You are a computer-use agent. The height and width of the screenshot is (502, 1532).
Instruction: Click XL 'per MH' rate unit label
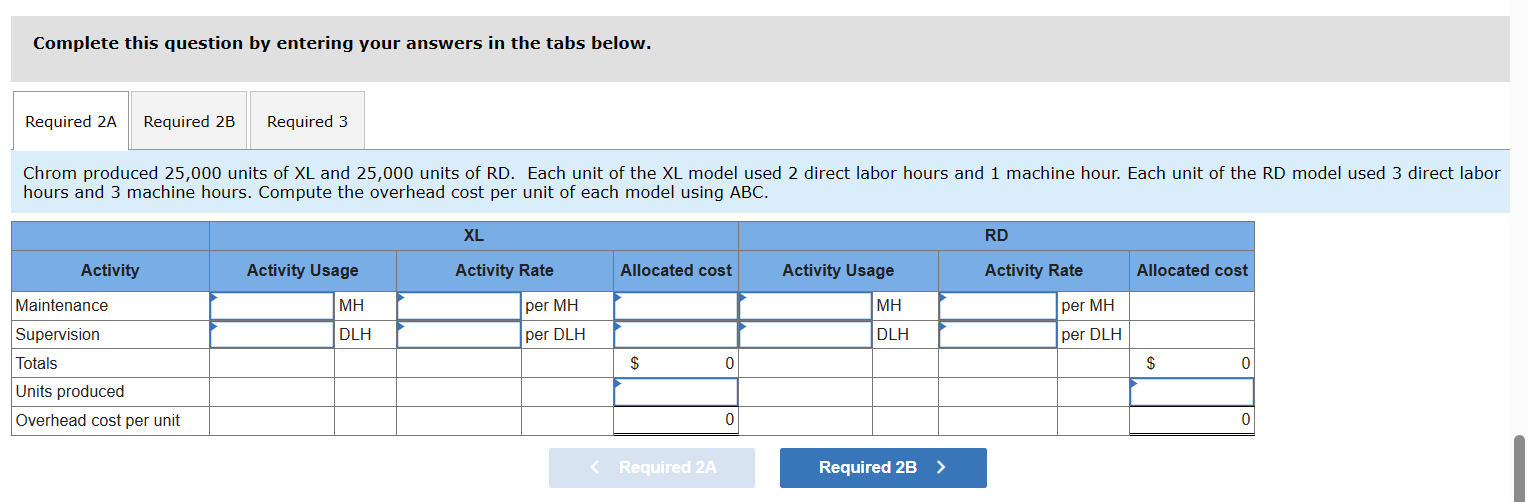click(552, 305)
